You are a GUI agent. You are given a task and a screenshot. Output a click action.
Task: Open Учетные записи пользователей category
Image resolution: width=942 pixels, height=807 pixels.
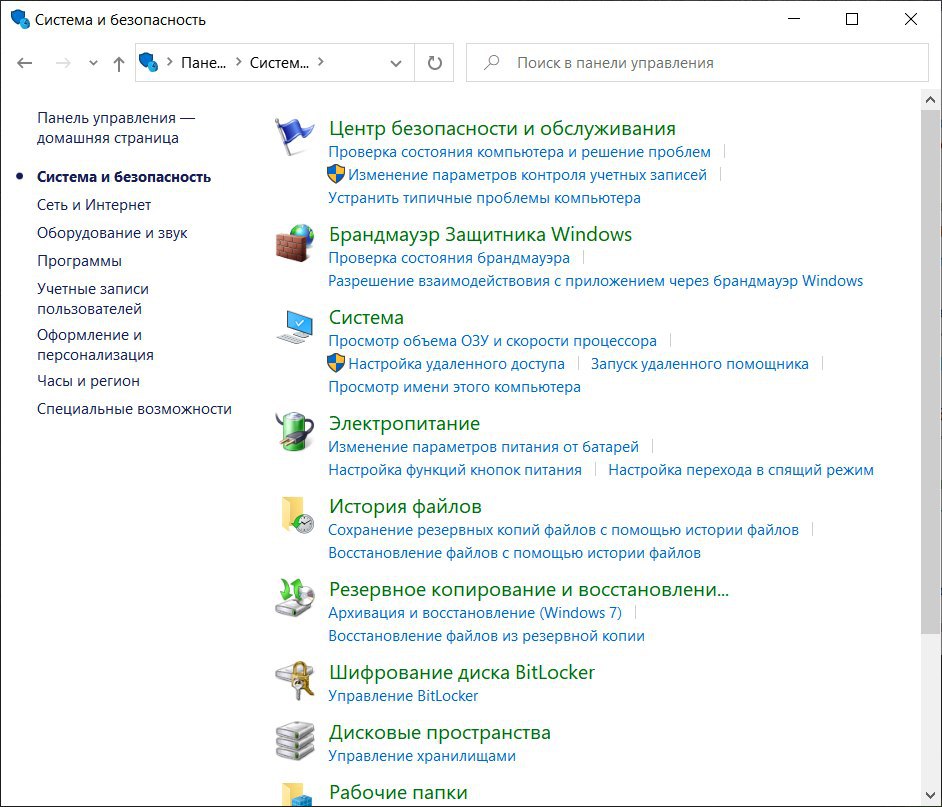[x=93, y=299]
